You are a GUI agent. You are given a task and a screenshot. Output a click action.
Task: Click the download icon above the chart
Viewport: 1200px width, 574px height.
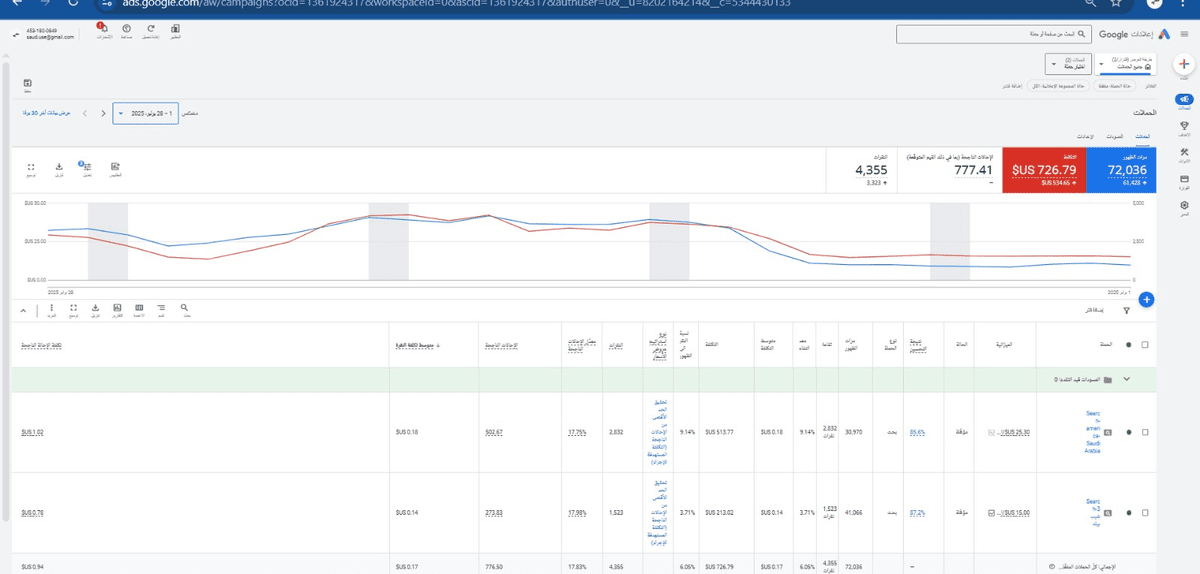(x=59, y=168)
